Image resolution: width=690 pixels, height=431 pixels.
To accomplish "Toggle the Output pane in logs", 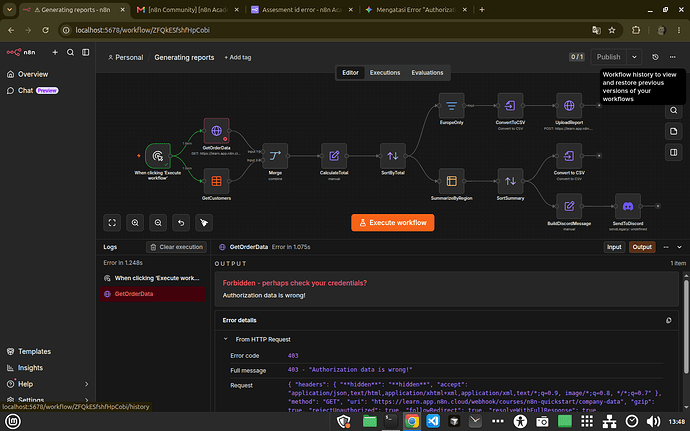I will (642, 247).
